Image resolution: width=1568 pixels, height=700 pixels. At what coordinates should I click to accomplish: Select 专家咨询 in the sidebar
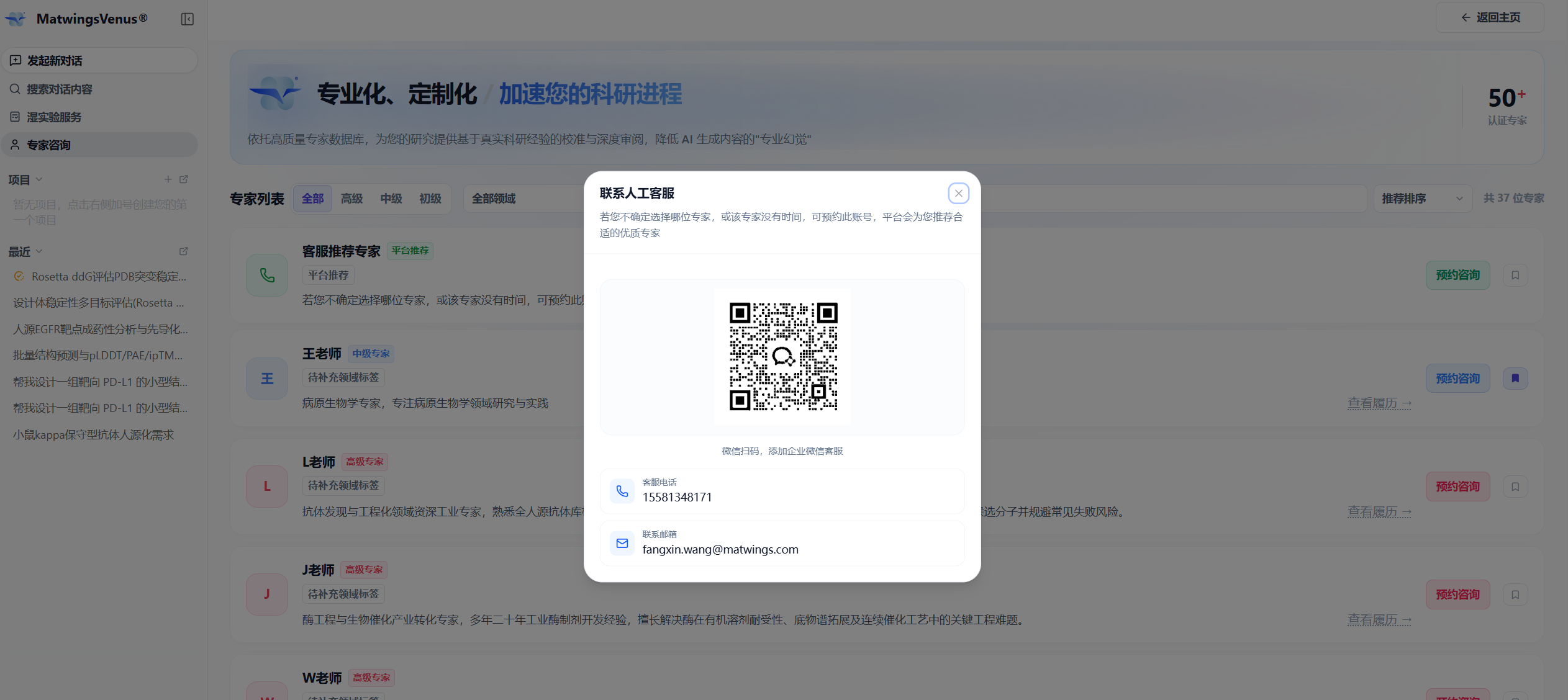[x=99, y=145]
